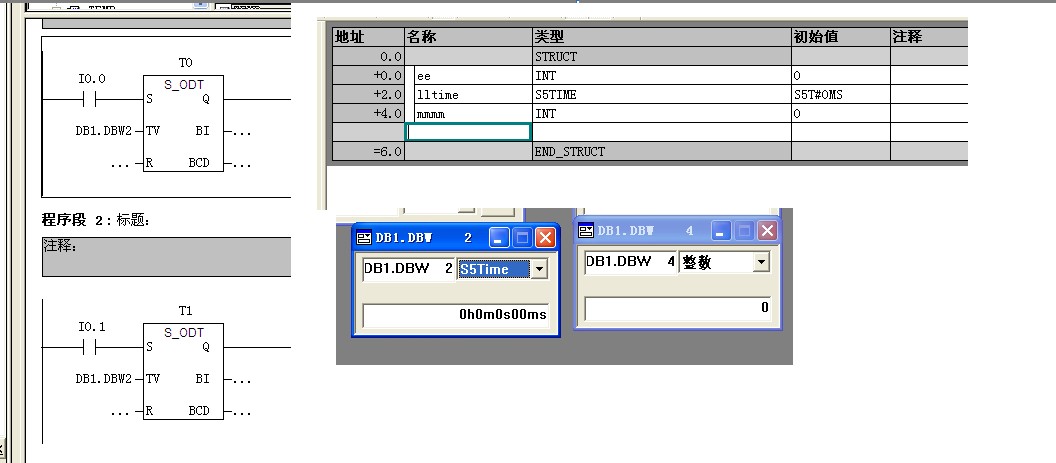This screenshot has height=463, width=1056.
Task: Select the T0 S_ODT timer block
Action: (184, 124)
